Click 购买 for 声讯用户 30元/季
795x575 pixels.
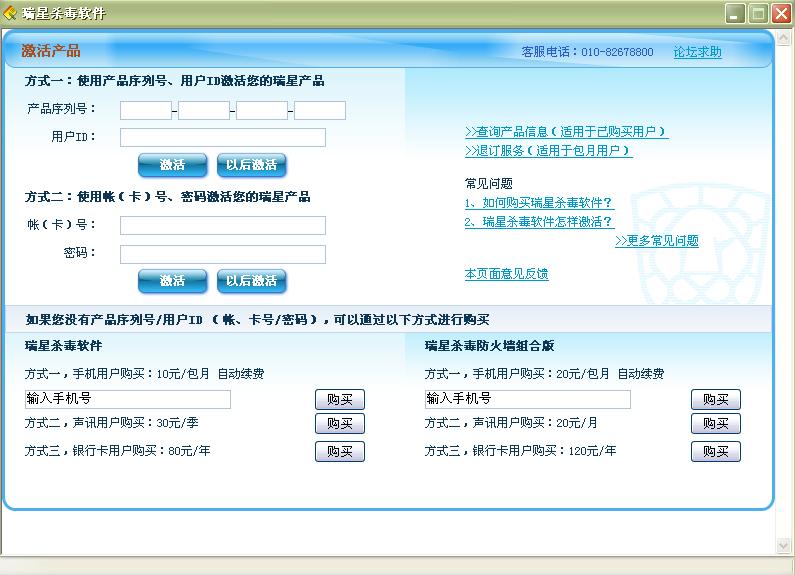click(x=340, y=423)
